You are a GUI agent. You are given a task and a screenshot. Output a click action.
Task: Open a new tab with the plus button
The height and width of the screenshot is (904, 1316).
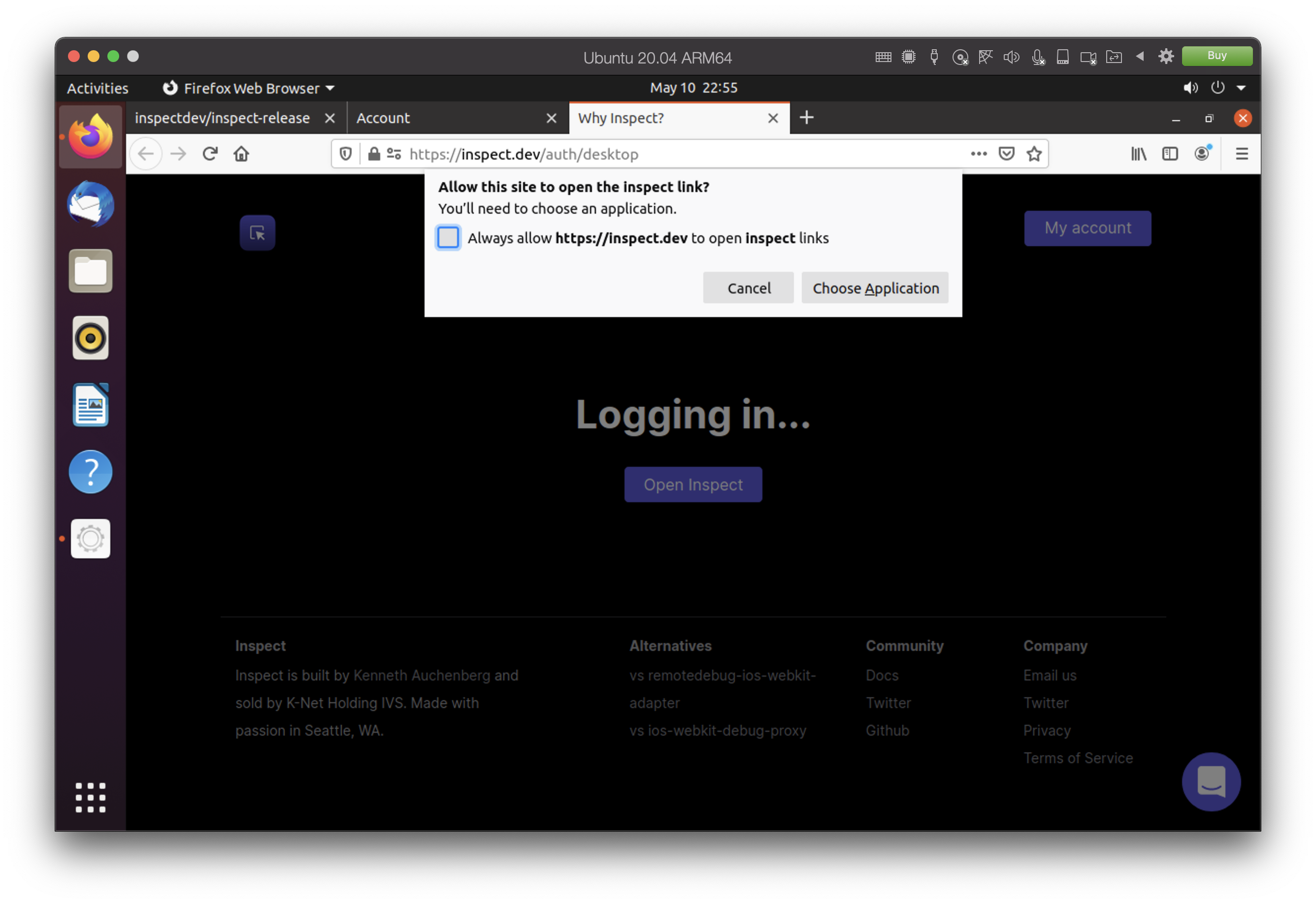pos(806,117)
